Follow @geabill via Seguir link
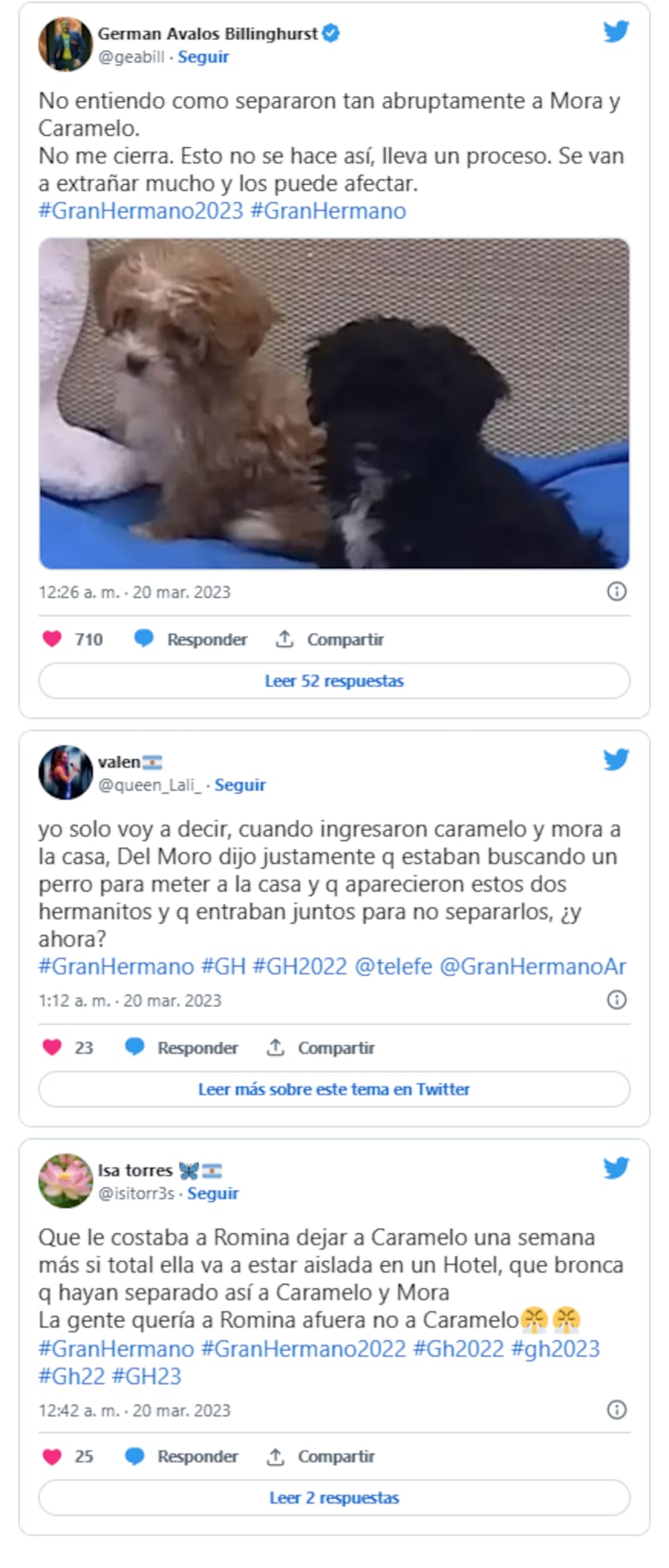This screenshot has width=669, height=1568. tap(203, 57)
